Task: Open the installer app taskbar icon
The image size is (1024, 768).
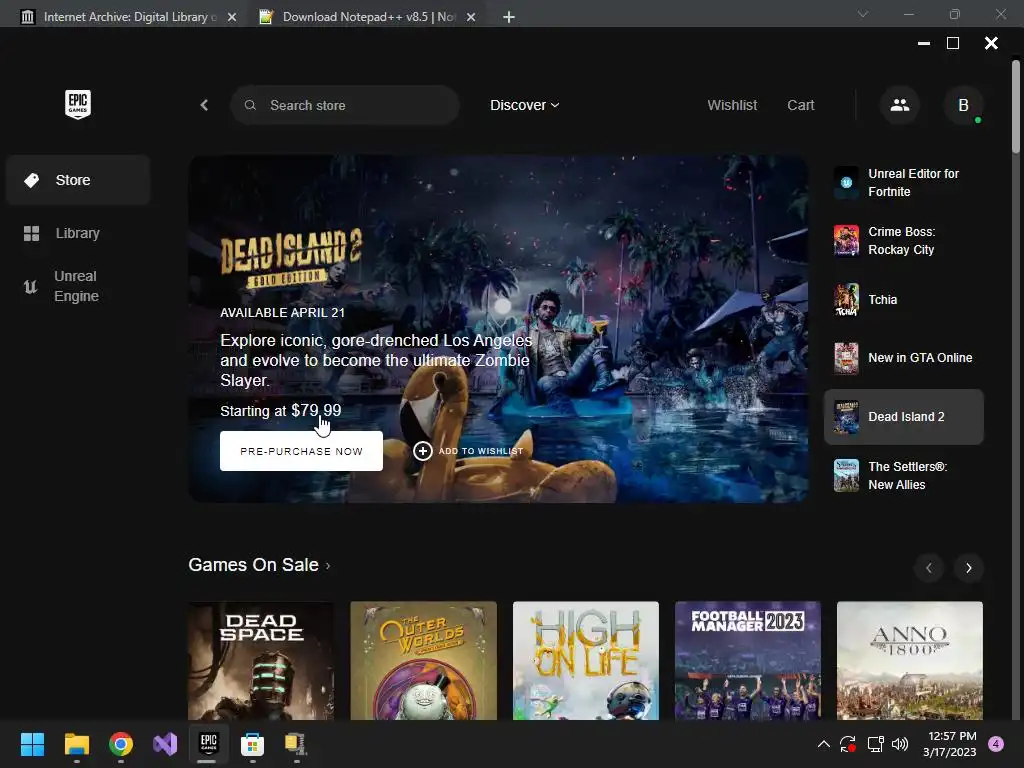Action: coord(295,744)
